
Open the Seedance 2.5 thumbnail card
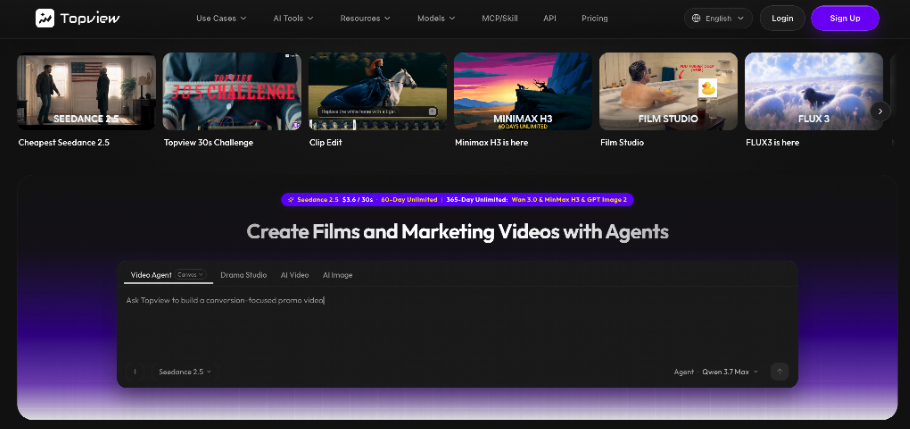(x=86, y=91)
